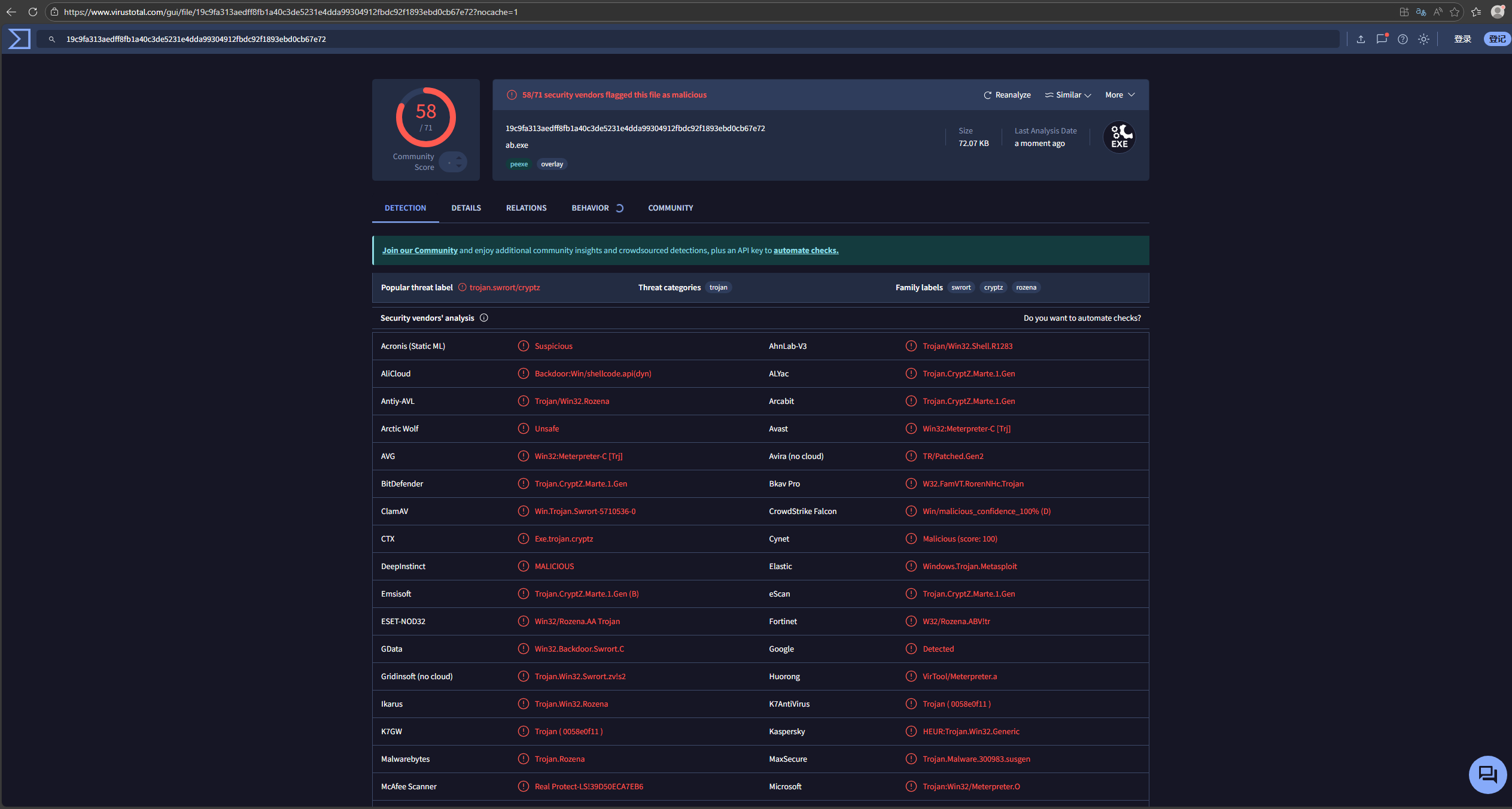Click the 58/71 detection score gauge
Image resolution: width=1512 pixels, height=809 pixels.
425,117
